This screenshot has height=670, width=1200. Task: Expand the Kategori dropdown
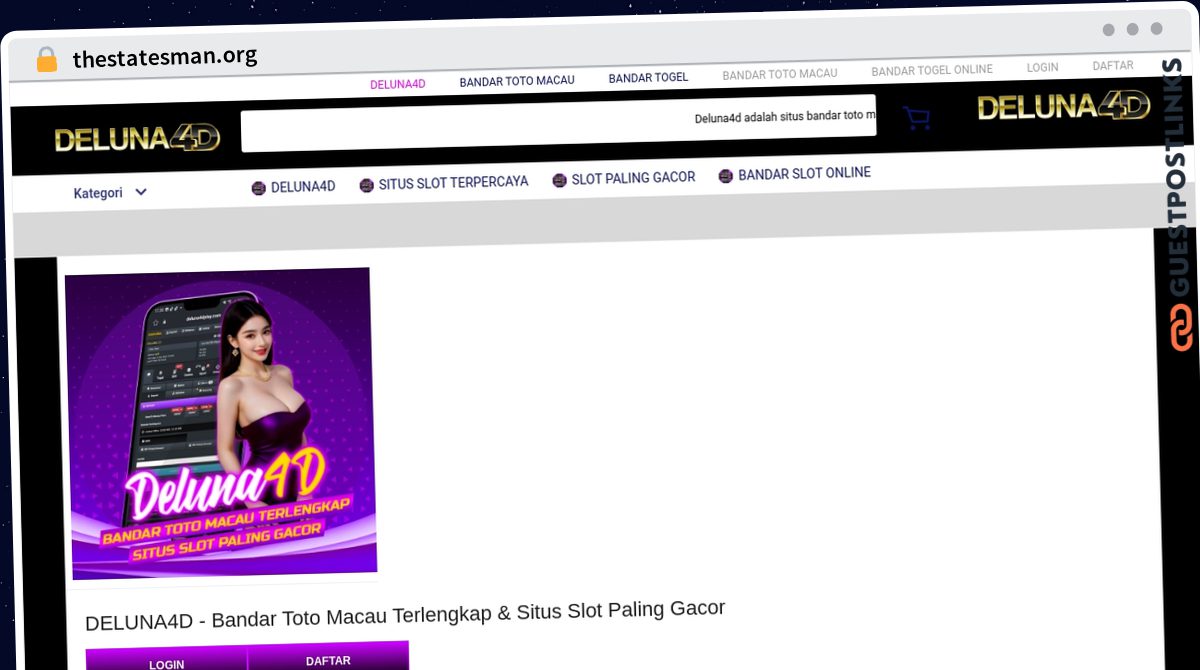pyautogui.click(x=110, y=193)
